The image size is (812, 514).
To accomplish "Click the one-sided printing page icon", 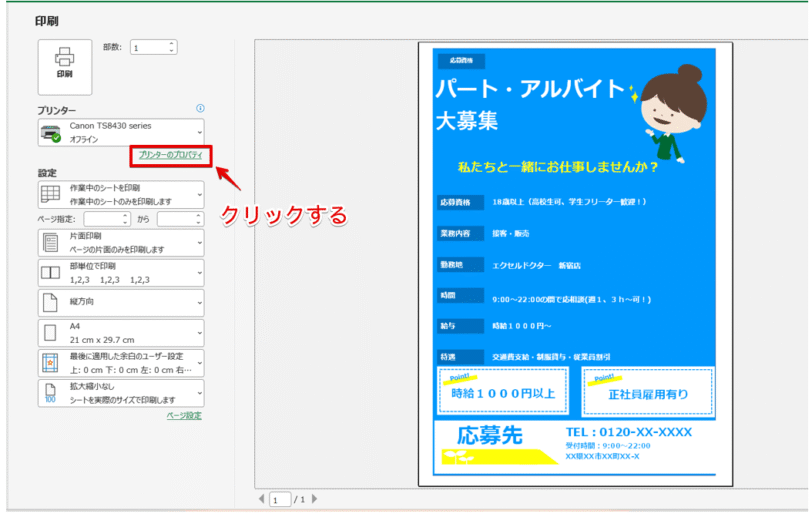I will click(x=50, y=243).
